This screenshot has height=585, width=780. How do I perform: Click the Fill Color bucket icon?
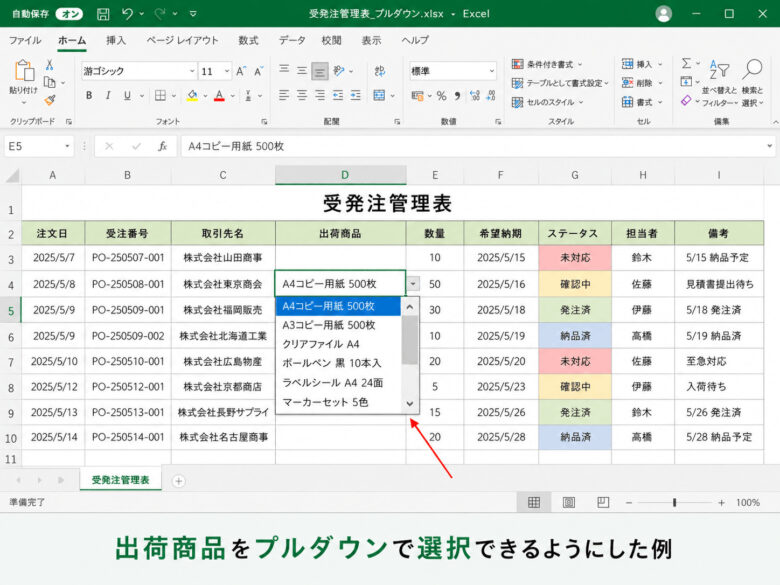pos(193,96)
